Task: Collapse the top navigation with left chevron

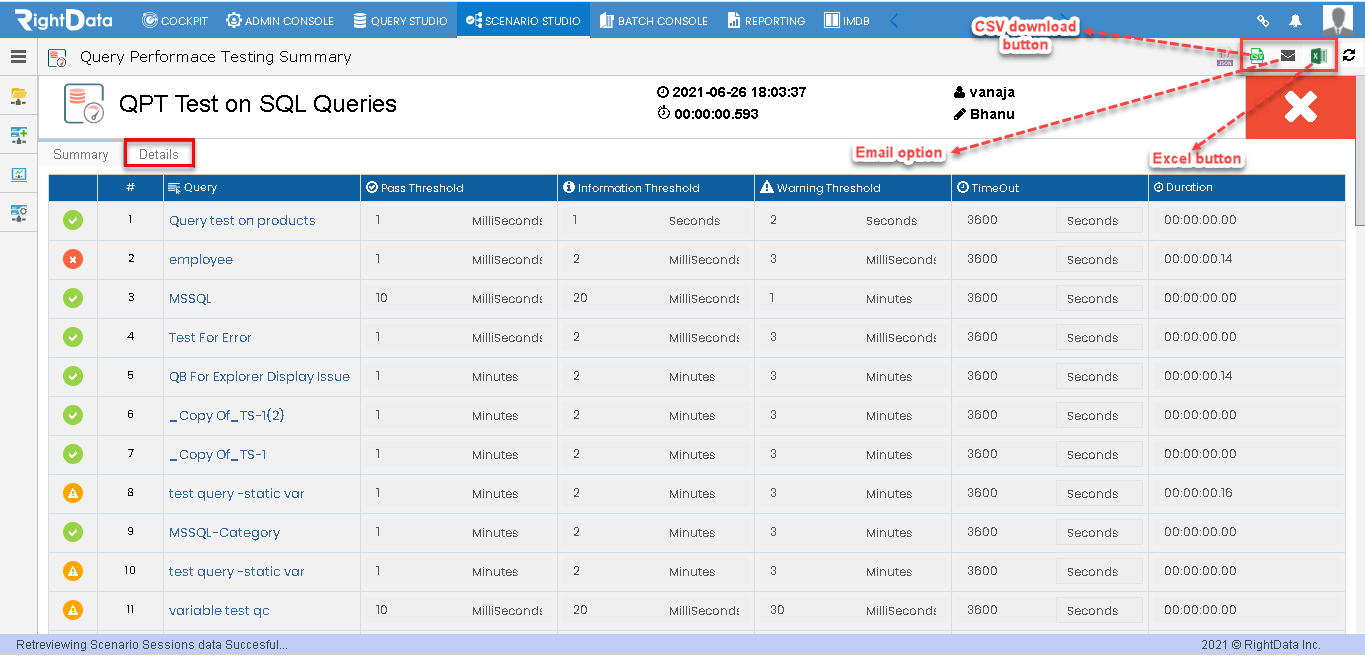Action: coord(894,20)
